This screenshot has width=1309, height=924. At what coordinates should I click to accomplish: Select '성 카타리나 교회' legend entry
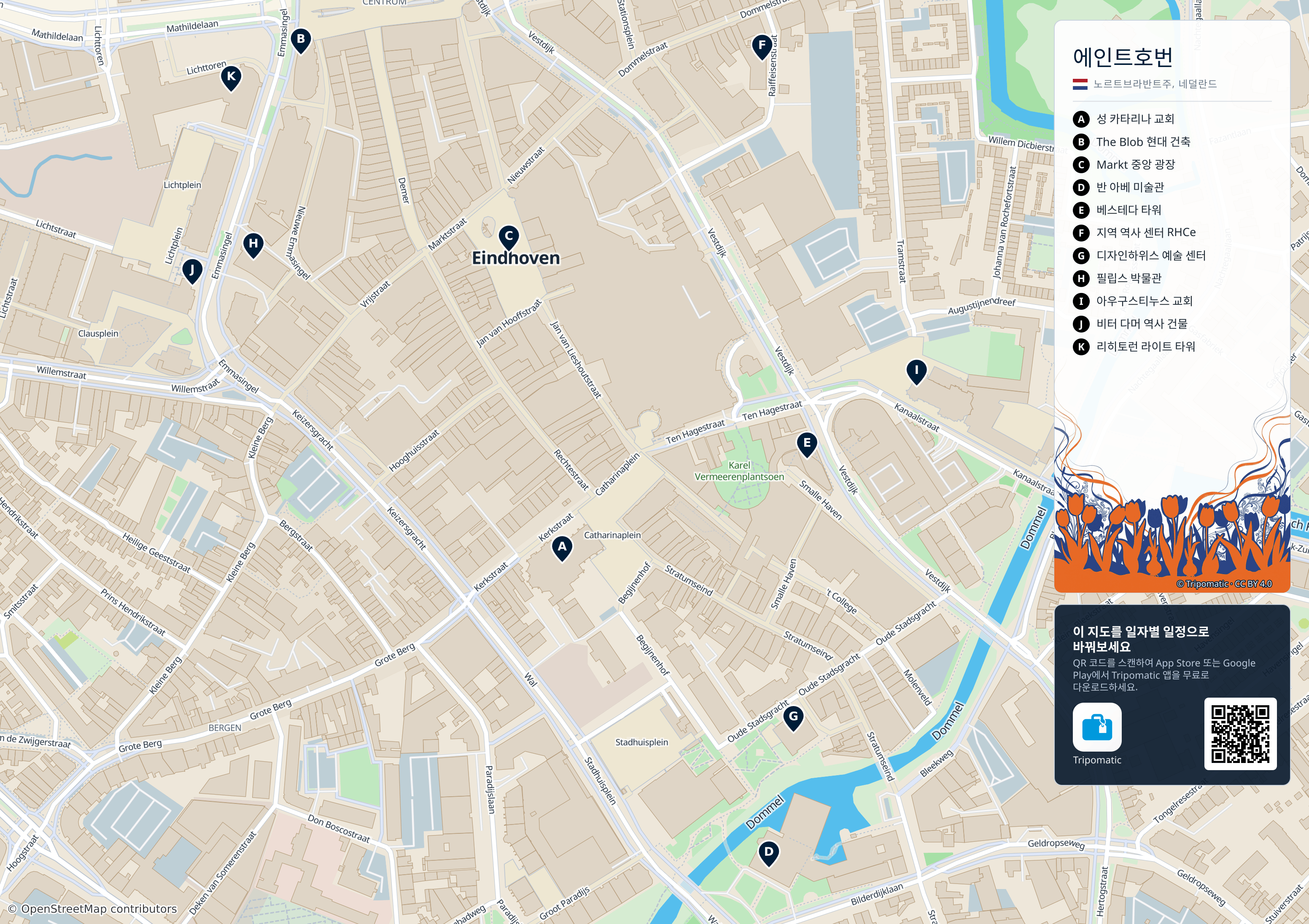(x=1135, y=118)
